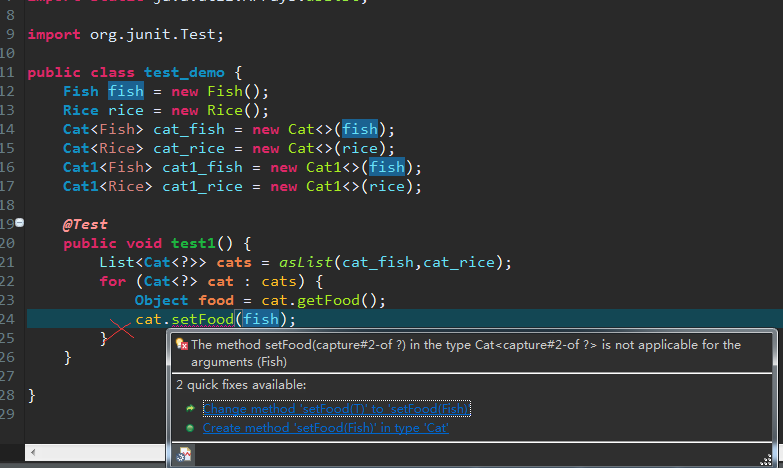The height and width of the screenshot is (468, 783).
Task: Click the rice variable declaration on line 13
Action: 126,110
